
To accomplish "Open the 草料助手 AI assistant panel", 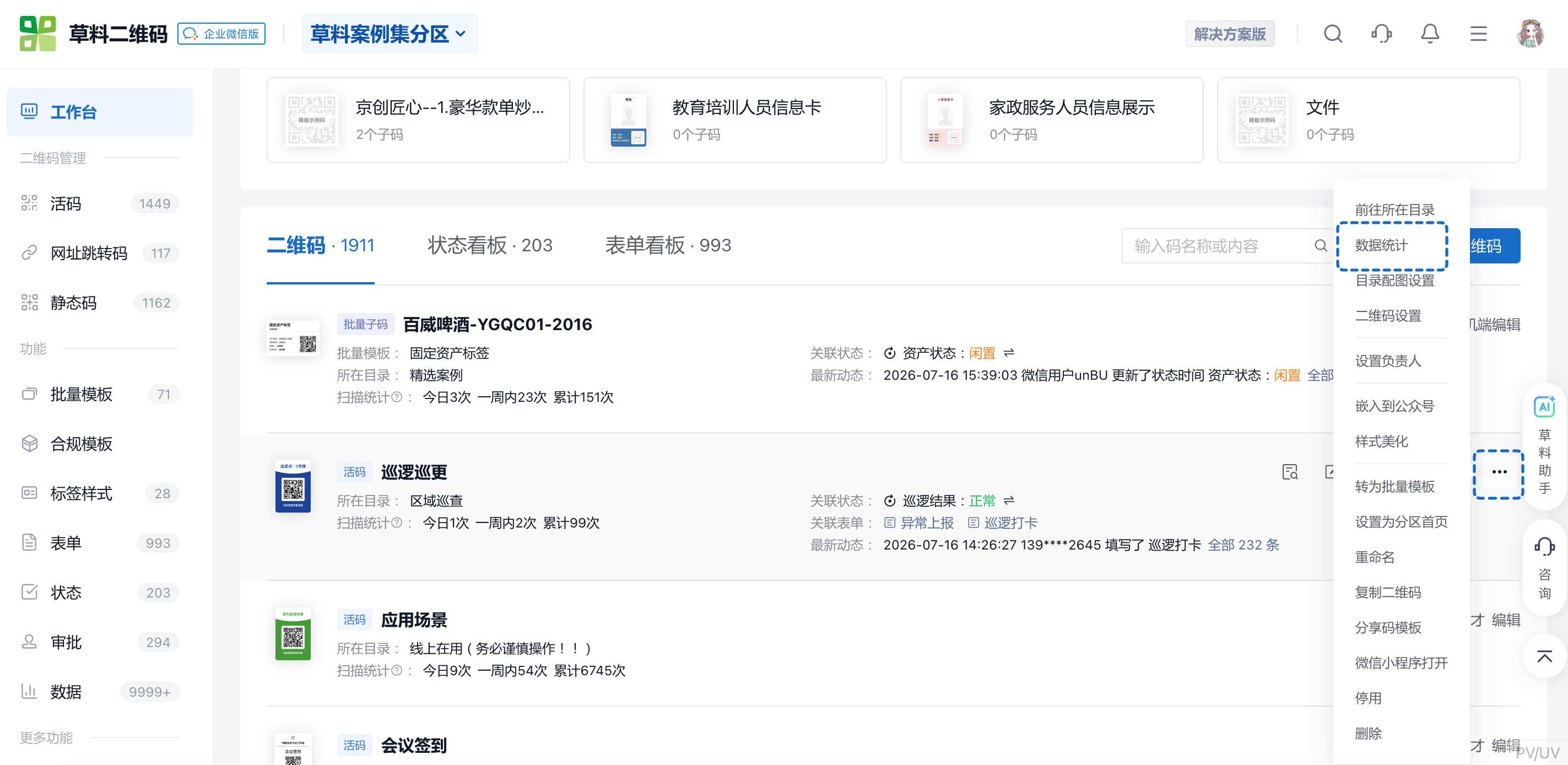I will tap(1545, 446).
